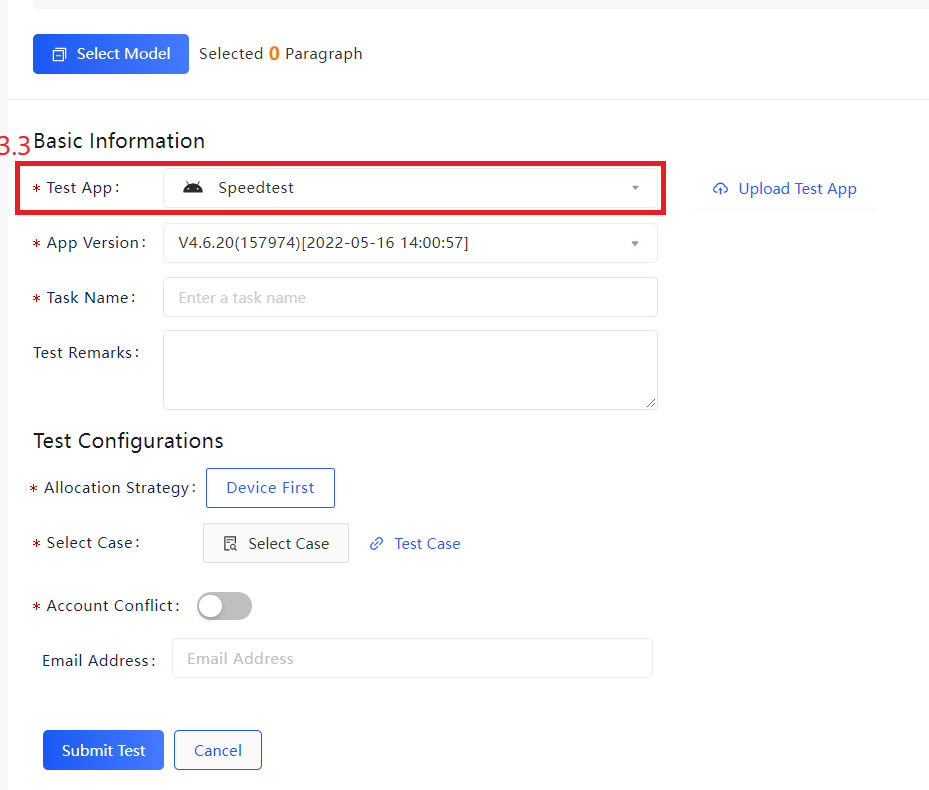
Task: Click the Task Name input field
Action: point(410,297)
